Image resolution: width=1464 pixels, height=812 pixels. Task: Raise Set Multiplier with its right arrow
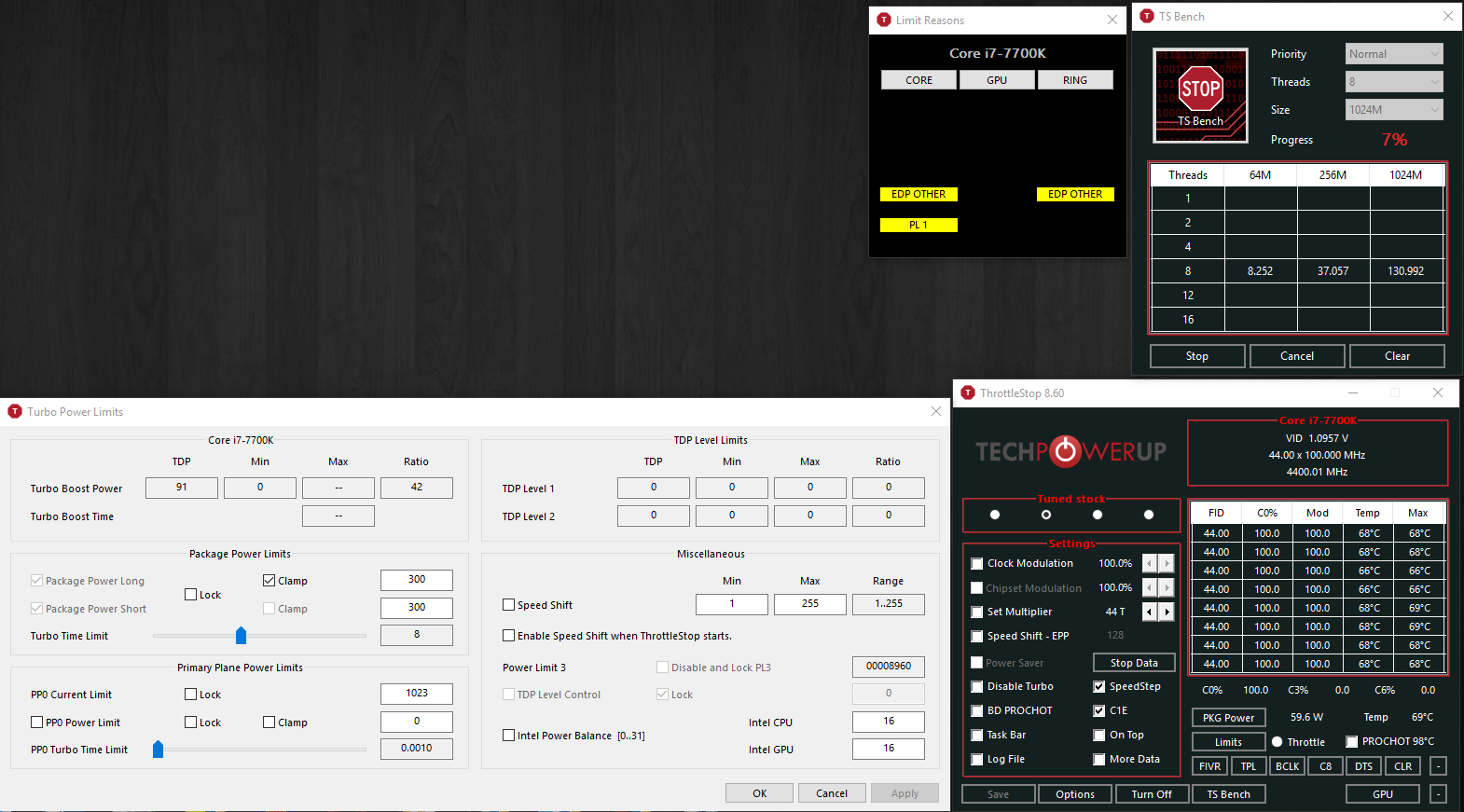click(1167, 612)
